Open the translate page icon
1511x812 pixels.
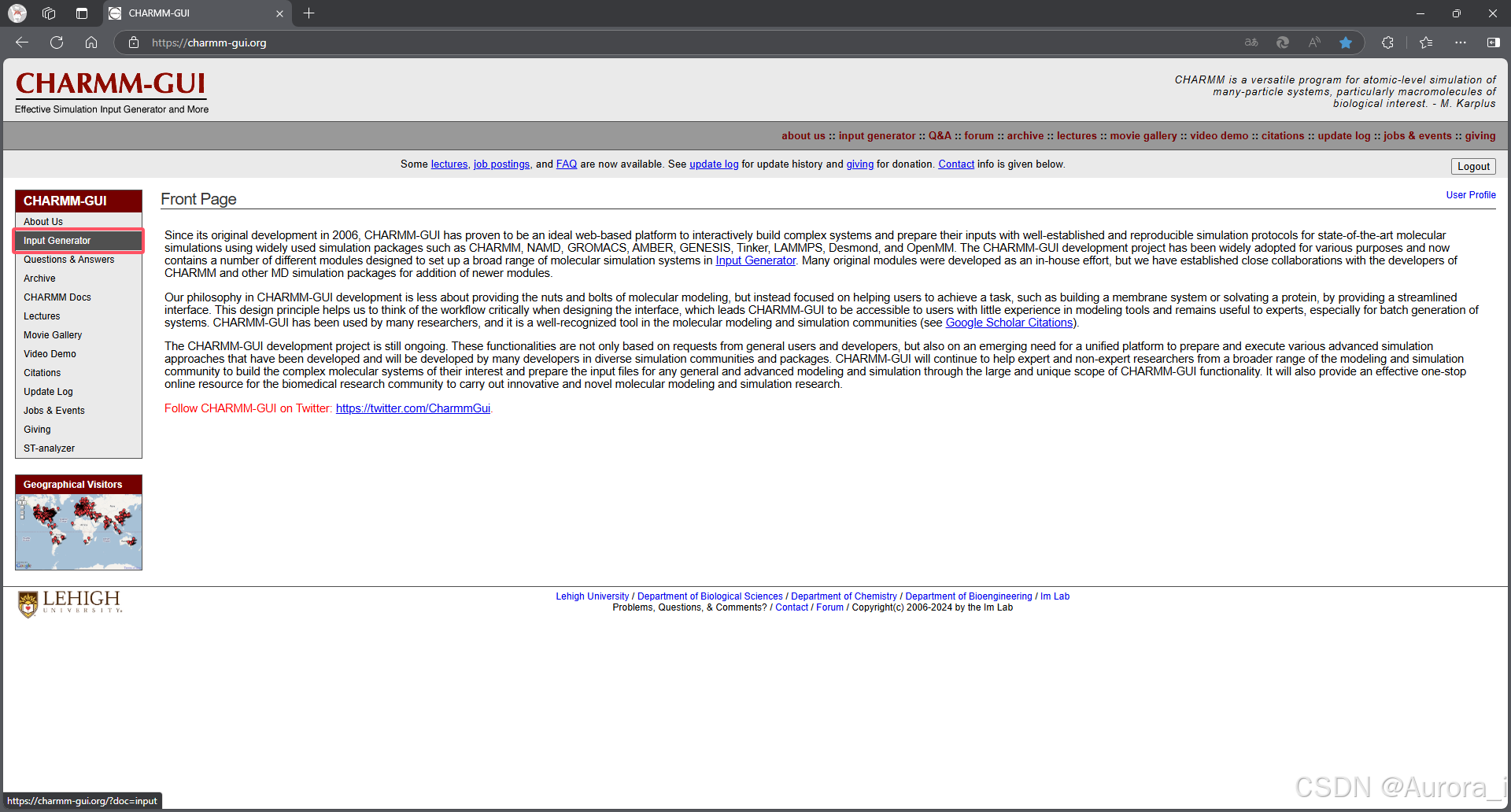(x=1251, y=42)
